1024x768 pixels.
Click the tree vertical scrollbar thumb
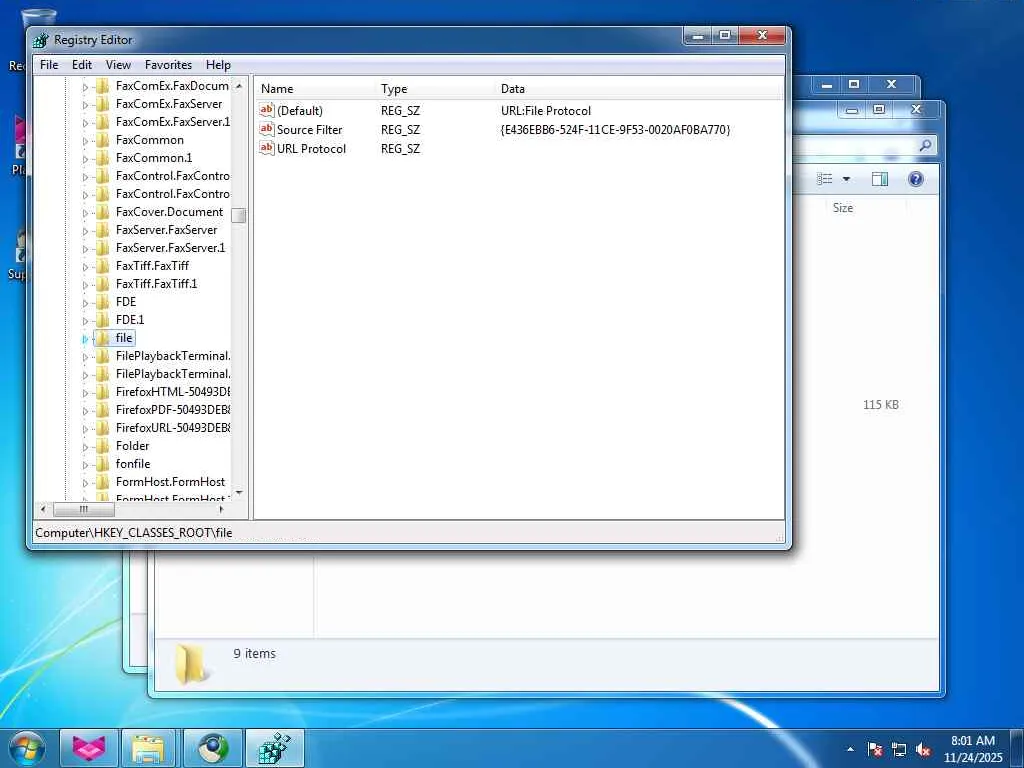point(239,215)
